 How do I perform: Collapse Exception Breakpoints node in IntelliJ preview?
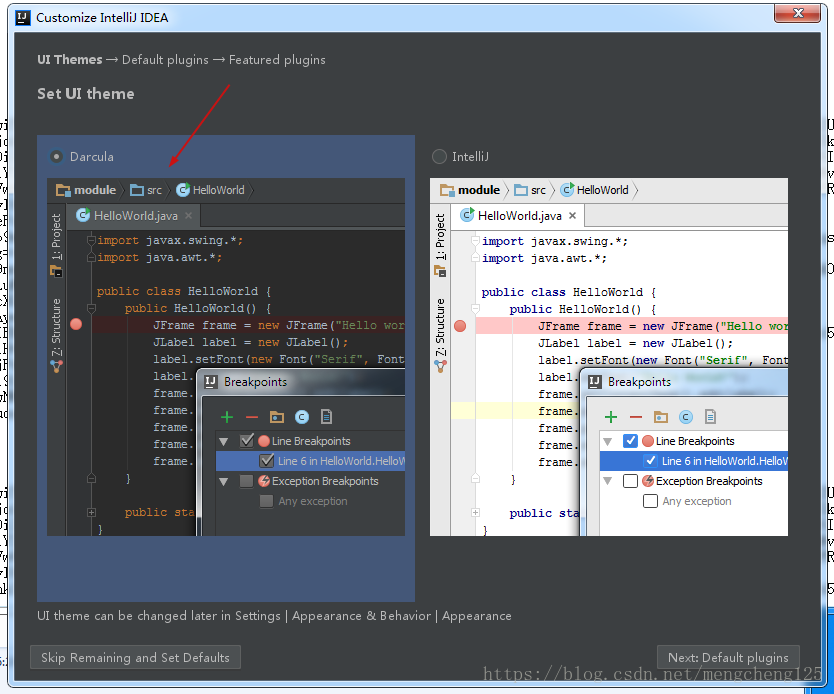click(608, 482)
